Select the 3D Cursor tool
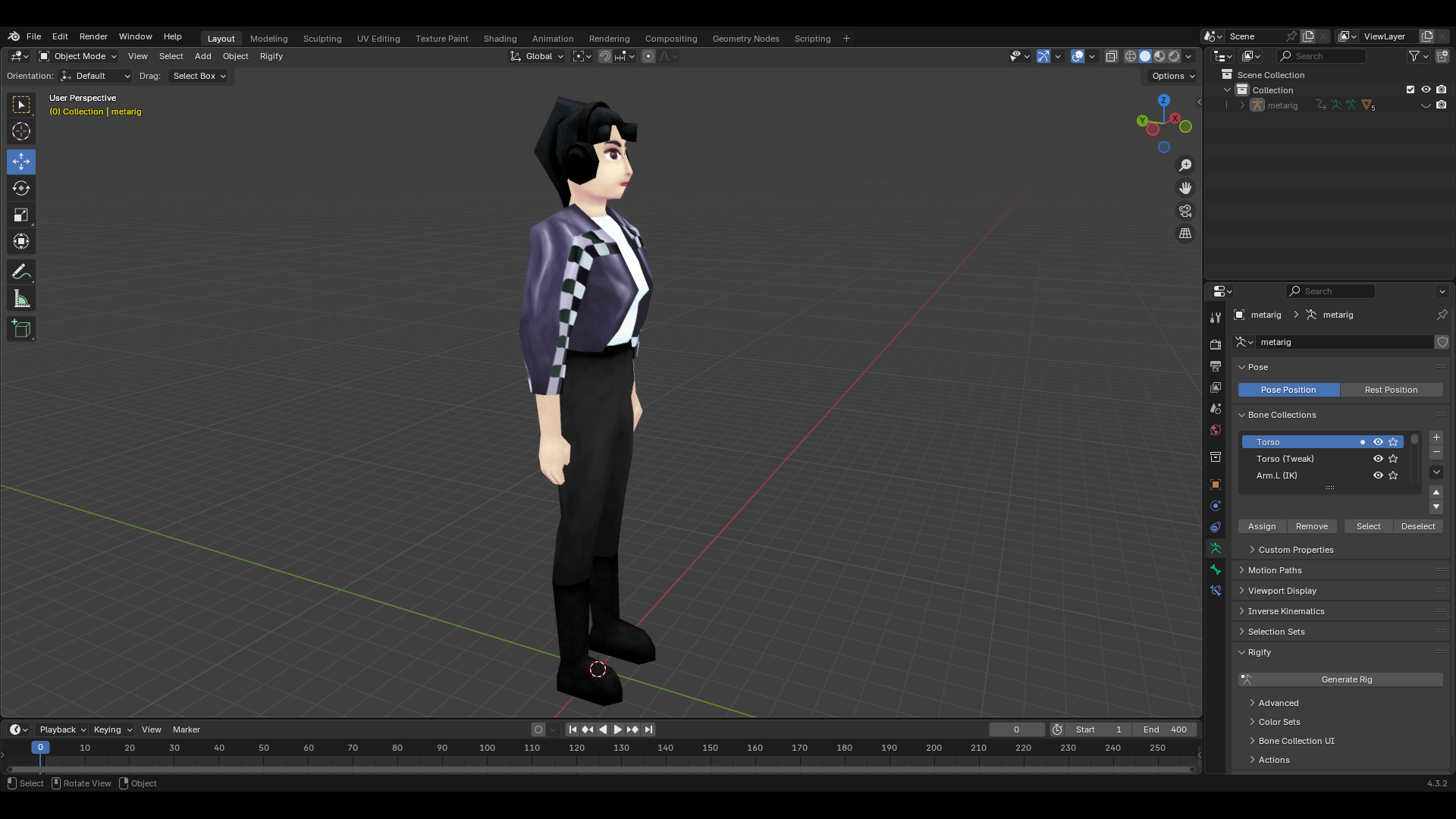The image size is (1456, 819). pos(21,131)
